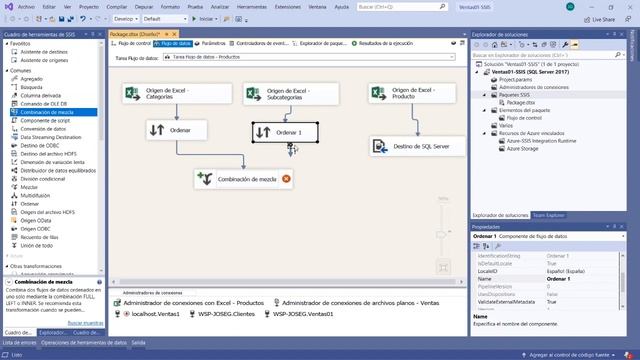This screenshot has width=640, height=360.
Task: Open the Archivo menu
Action: [x=26, y=7]
